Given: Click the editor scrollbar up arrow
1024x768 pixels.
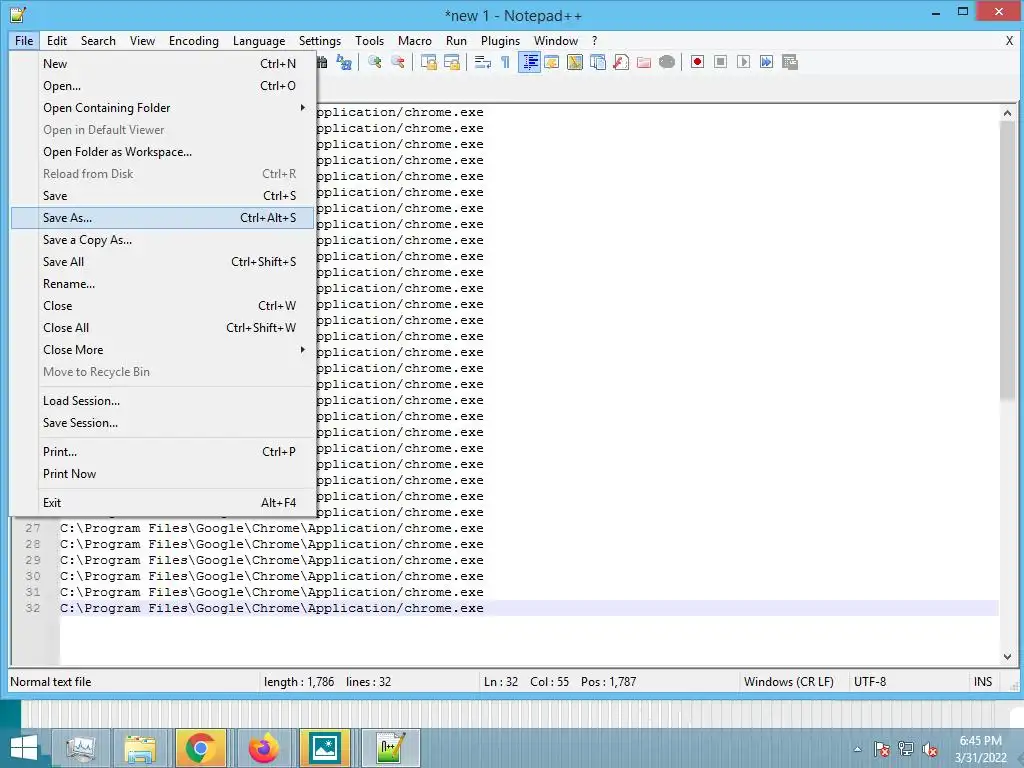Looking at the screenshot, I should [1007, 113].
